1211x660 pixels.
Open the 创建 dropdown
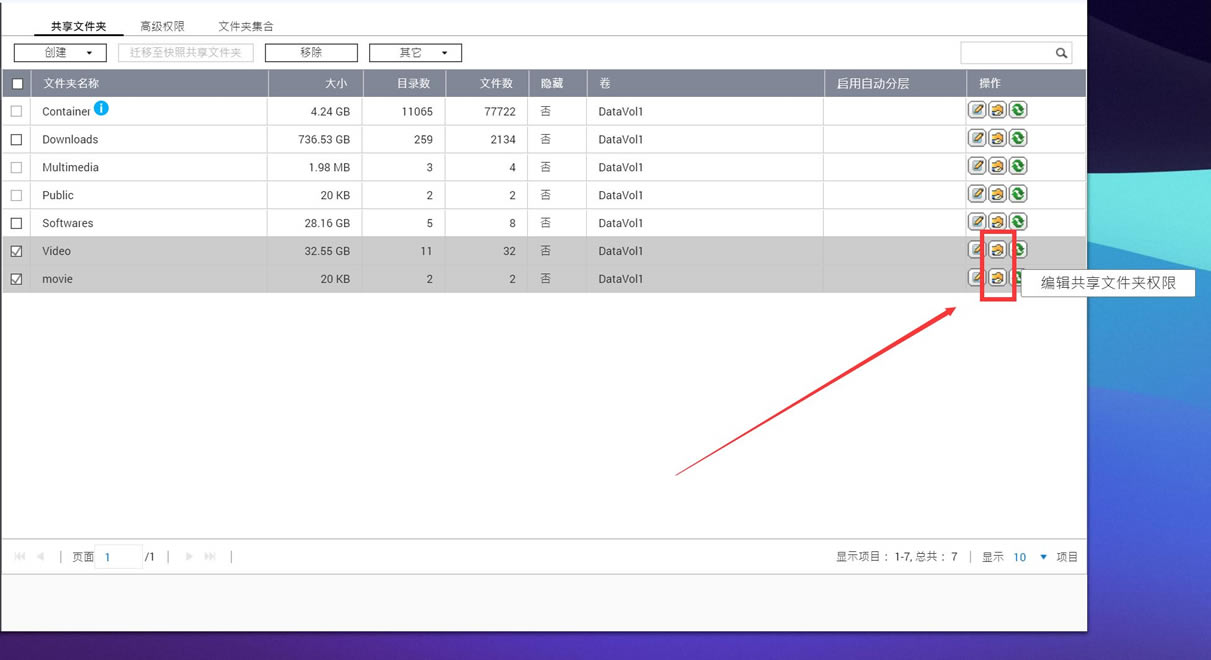point(60,52)
